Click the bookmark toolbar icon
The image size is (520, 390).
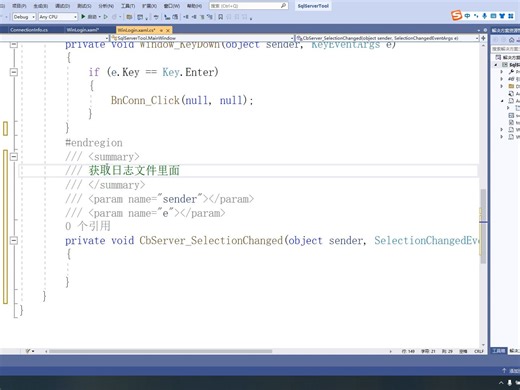click(220, 17)
